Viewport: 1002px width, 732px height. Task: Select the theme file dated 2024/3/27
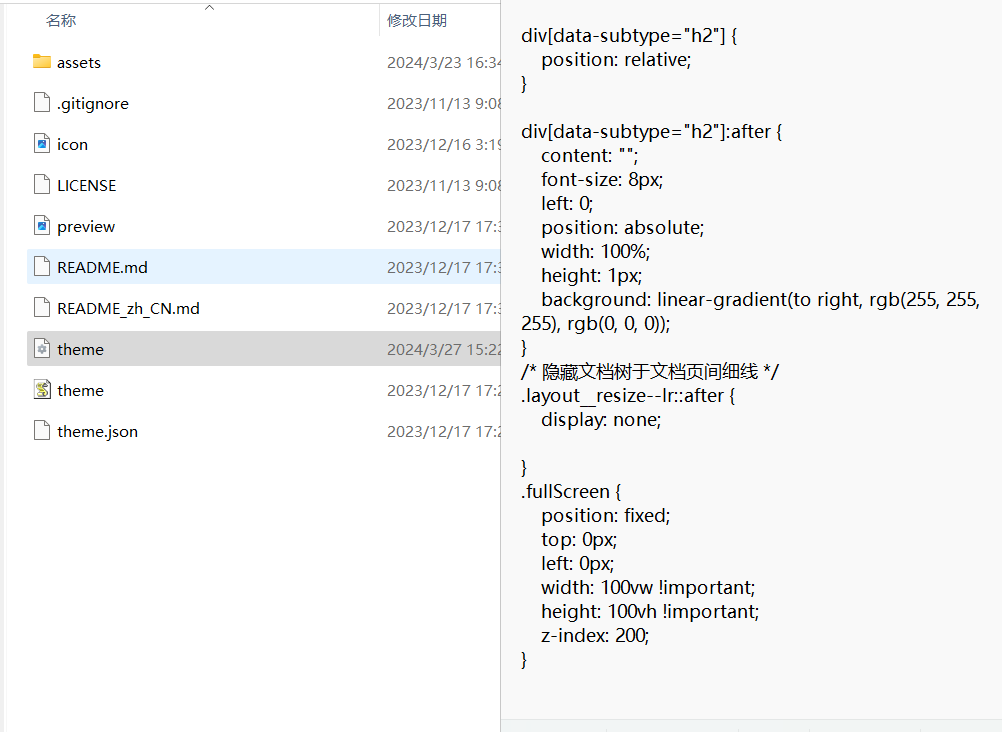tap(80, 350)
